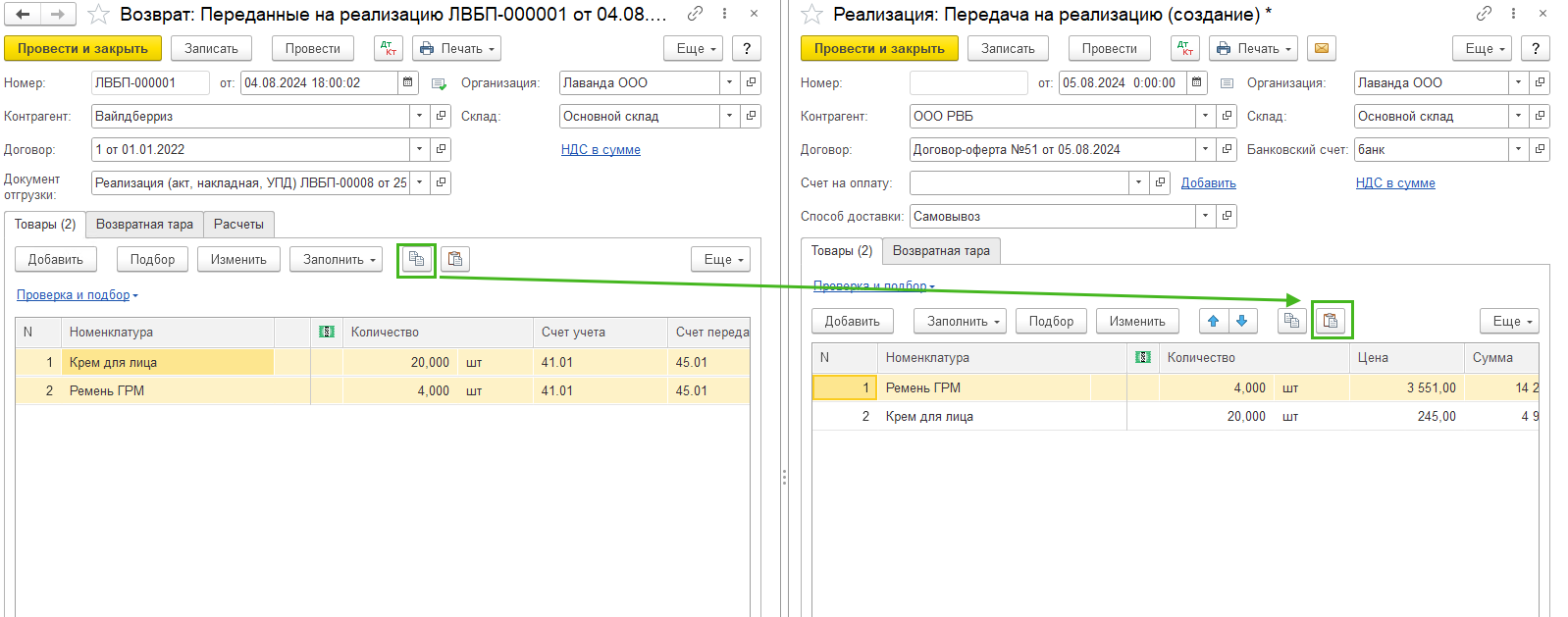Select Ремень ГРМ row in Реализация table
This screenshot has width=1568, height=617.
[1176, 388]
